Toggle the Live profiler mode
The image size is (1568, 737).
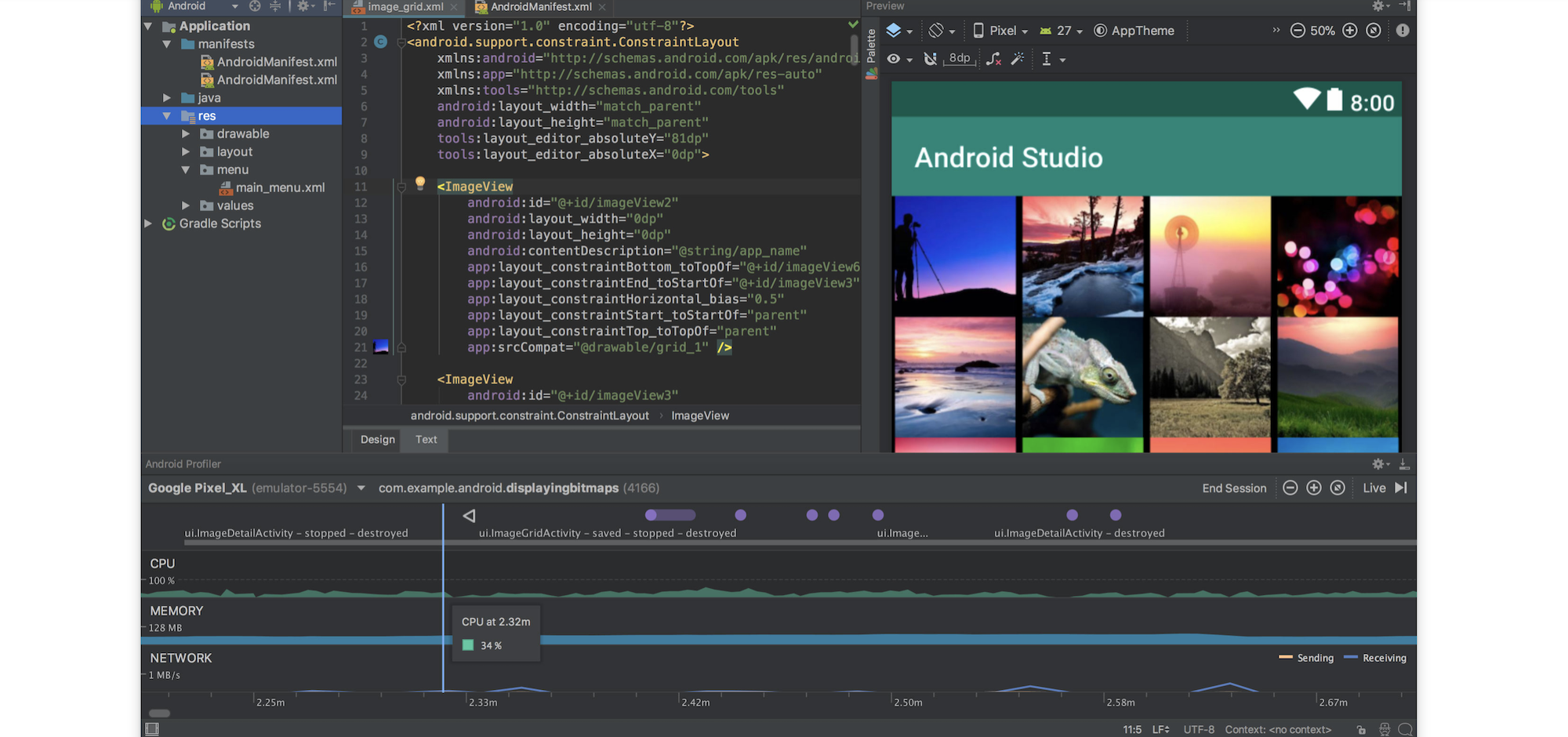pyautogui.click(x=1374, y=488)
